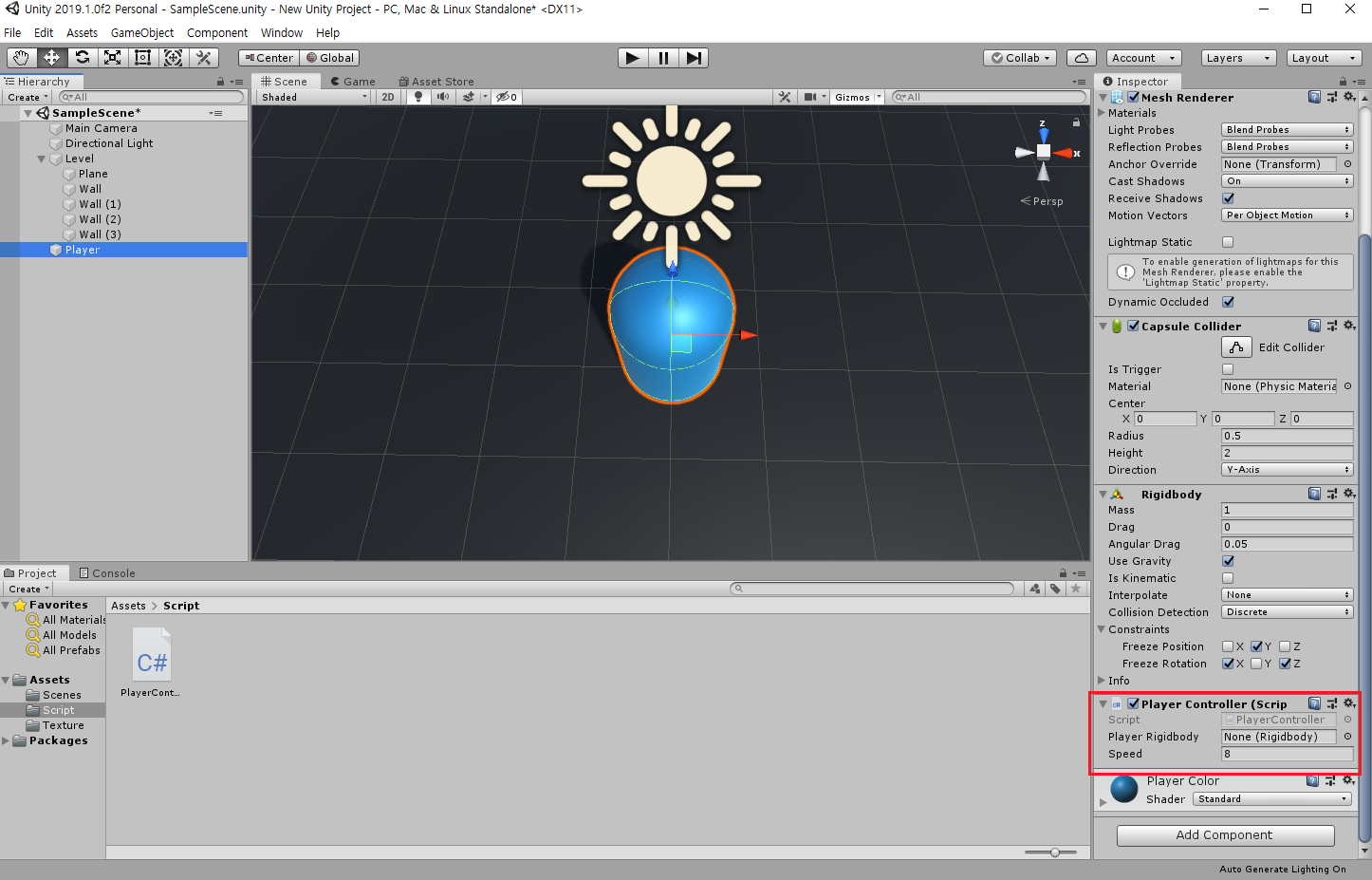Switch to the Asset Store tab

[x=436, y=82]
